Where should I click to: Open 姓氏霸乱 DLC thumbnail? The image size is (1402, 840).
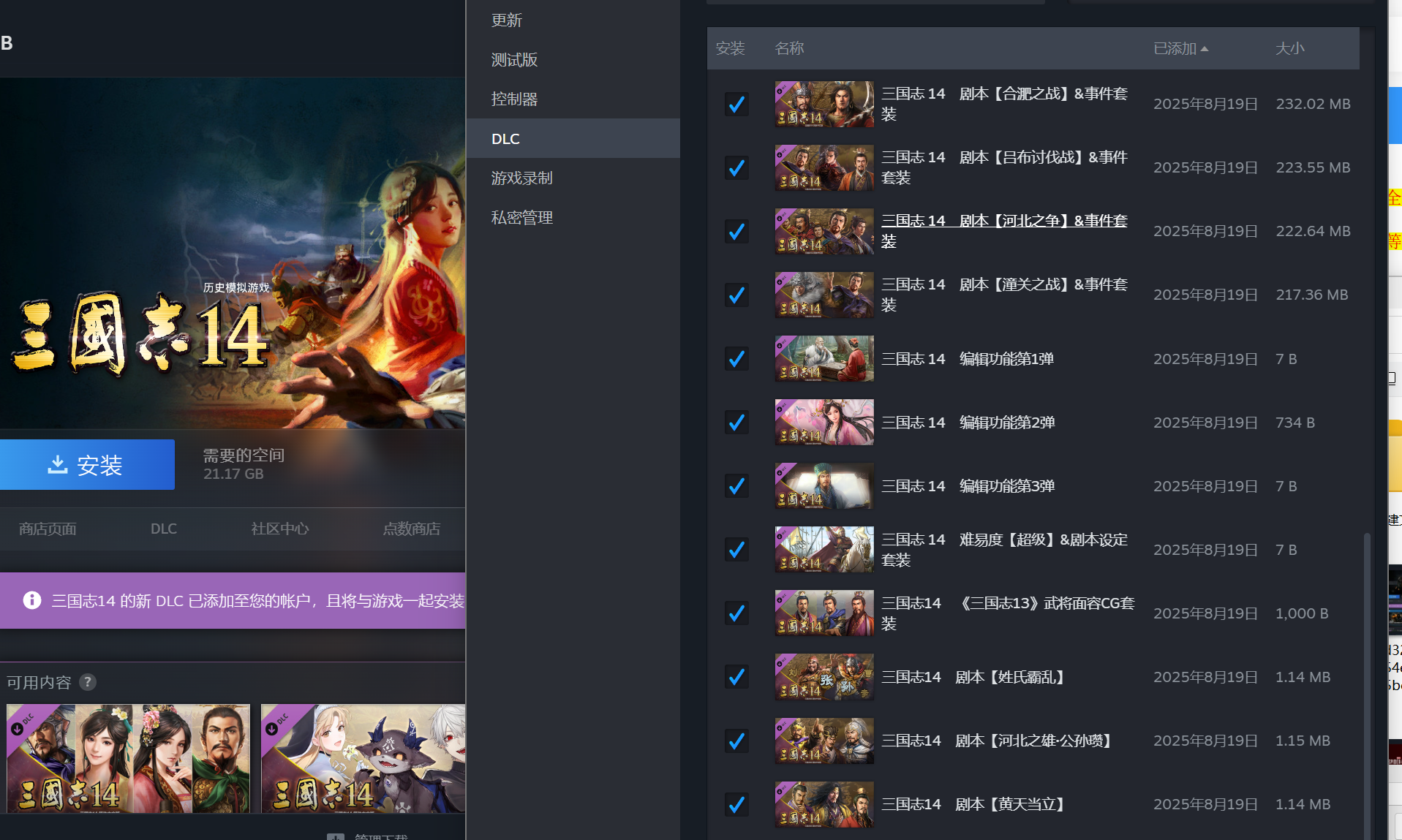tap(824, 676)
